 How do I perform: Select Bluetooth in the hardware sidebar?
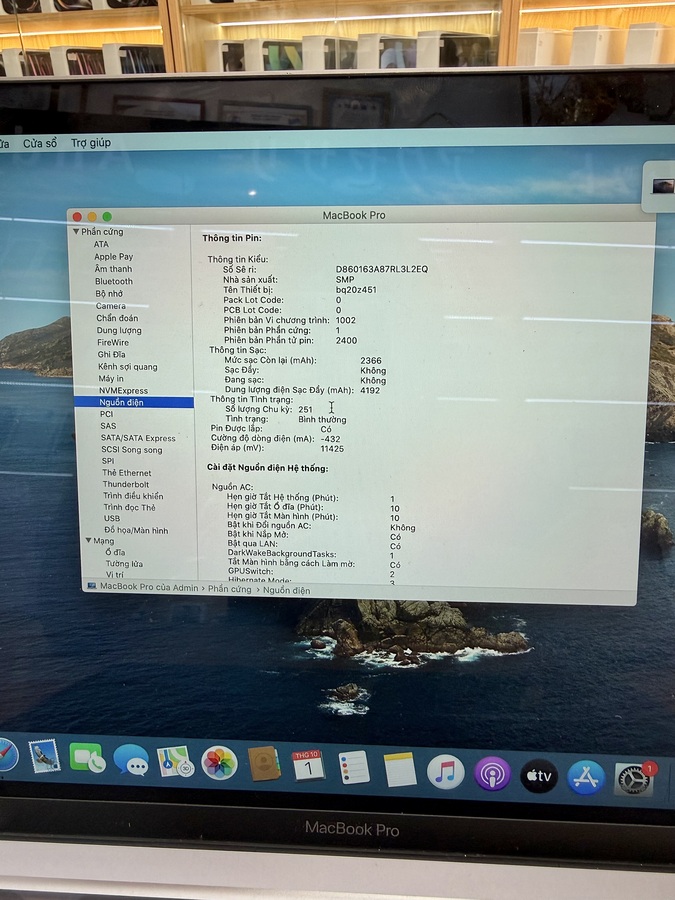pyautogui.click(x=113, y=281)
